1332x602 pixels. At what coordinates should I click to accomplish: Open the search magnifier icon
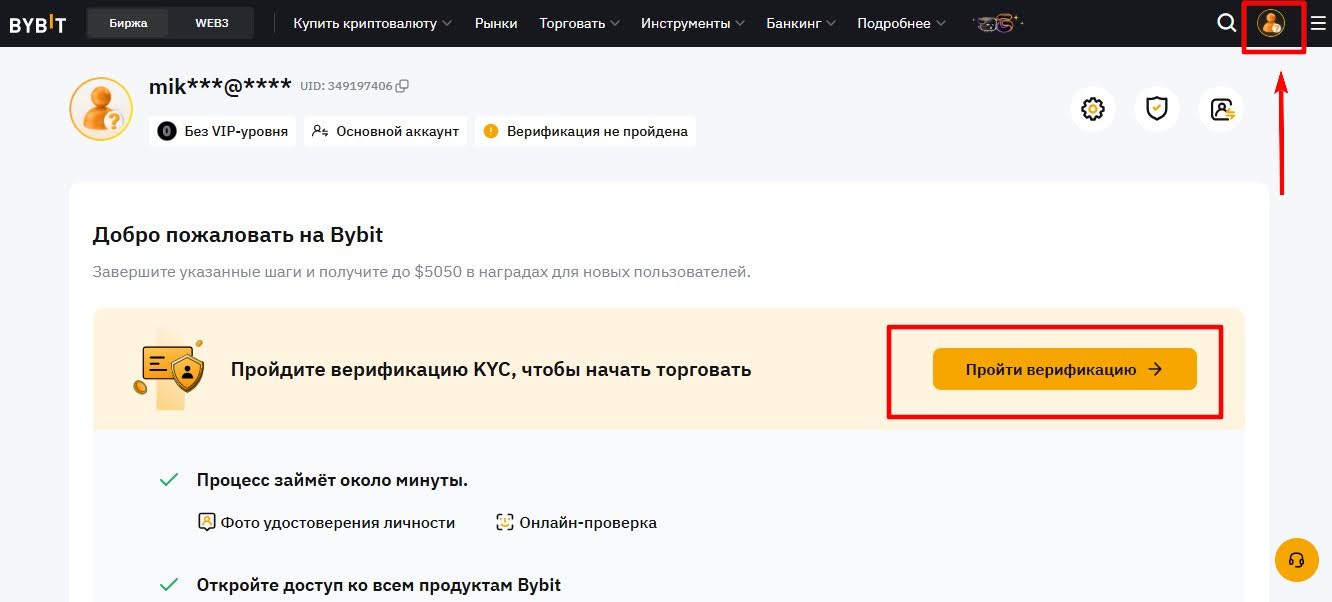(1226, 23)
